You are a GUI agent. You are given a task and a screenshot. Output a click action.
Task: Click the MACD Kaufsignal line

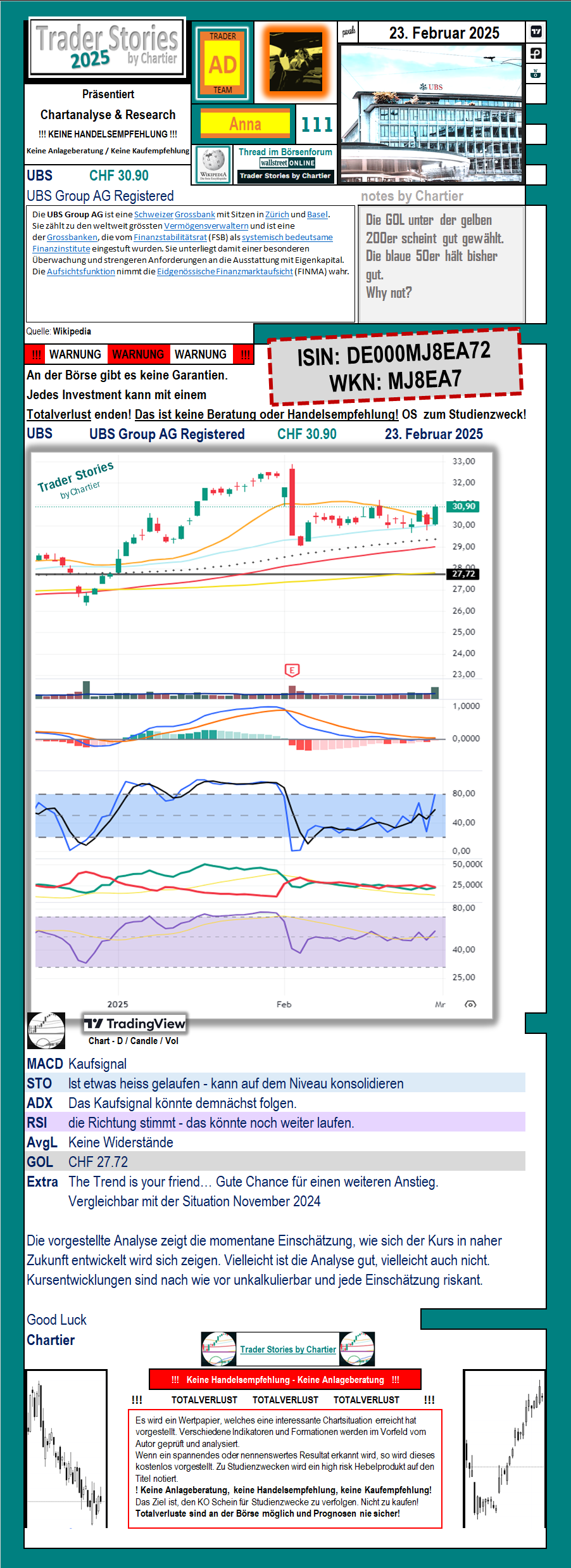pyautogui.click(x=77, y=1064)
